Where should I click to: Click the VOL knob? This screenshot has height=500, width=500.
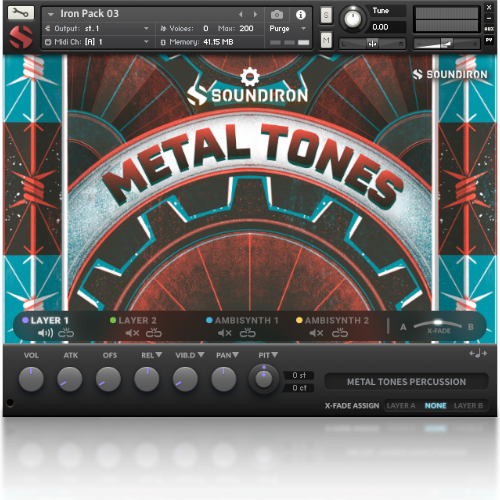pos(31,379)
